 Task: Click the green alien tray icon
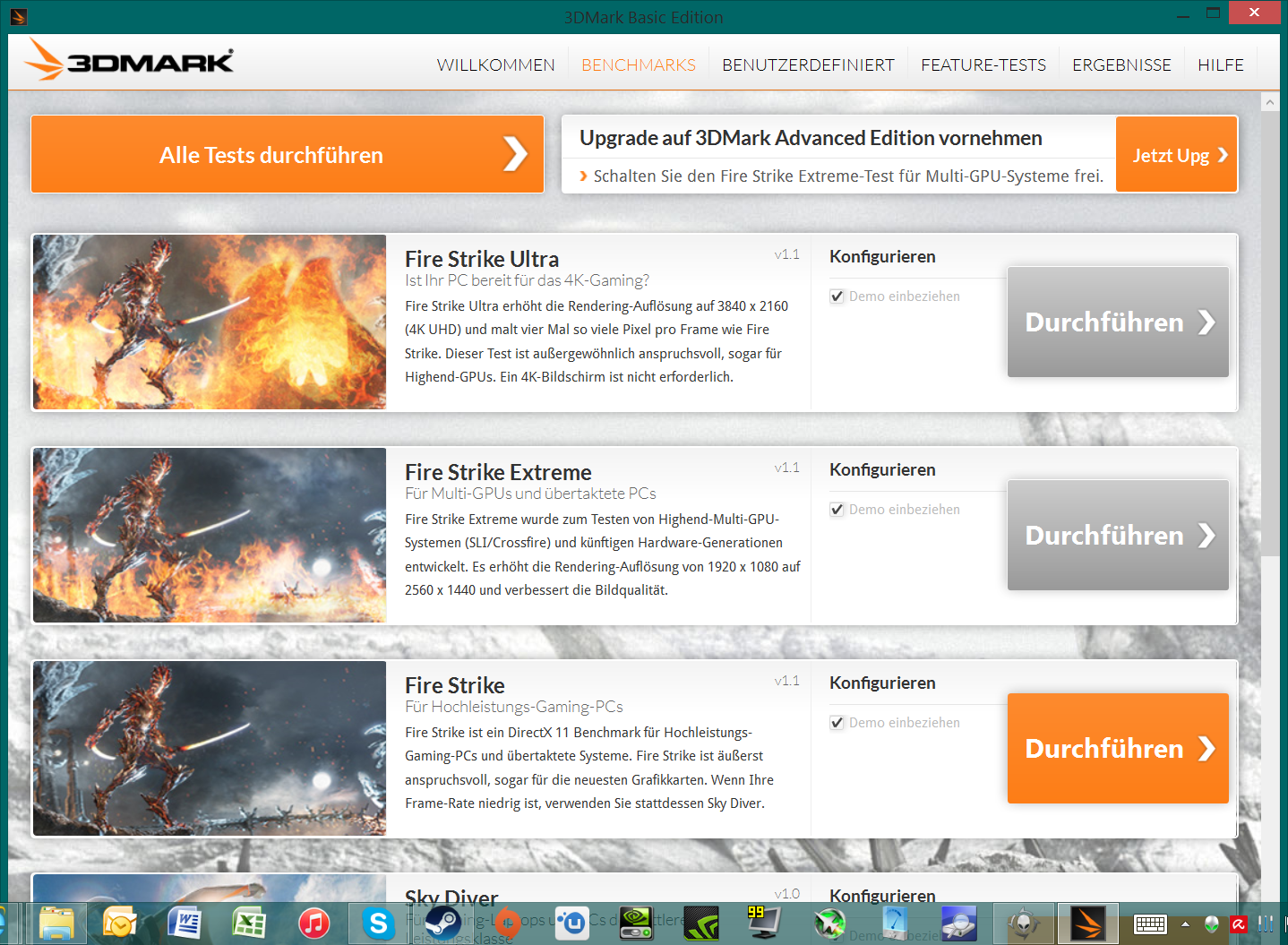coord(1211,924)
